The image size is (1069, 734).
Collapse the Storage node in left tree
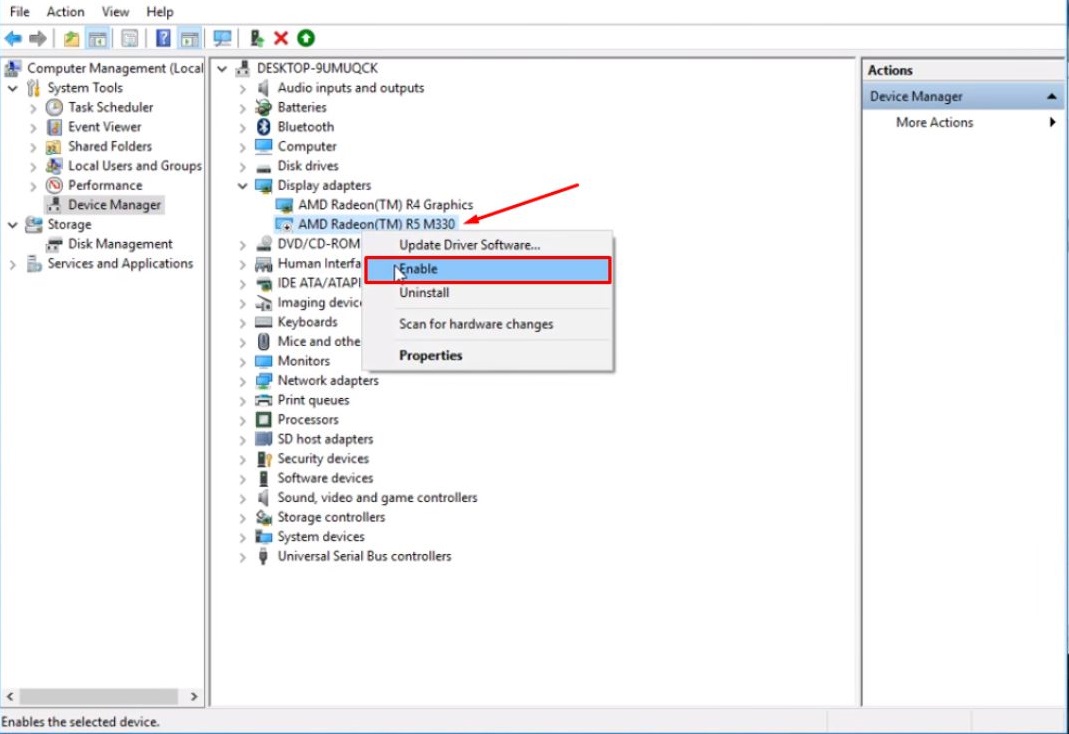click(12, 225)
